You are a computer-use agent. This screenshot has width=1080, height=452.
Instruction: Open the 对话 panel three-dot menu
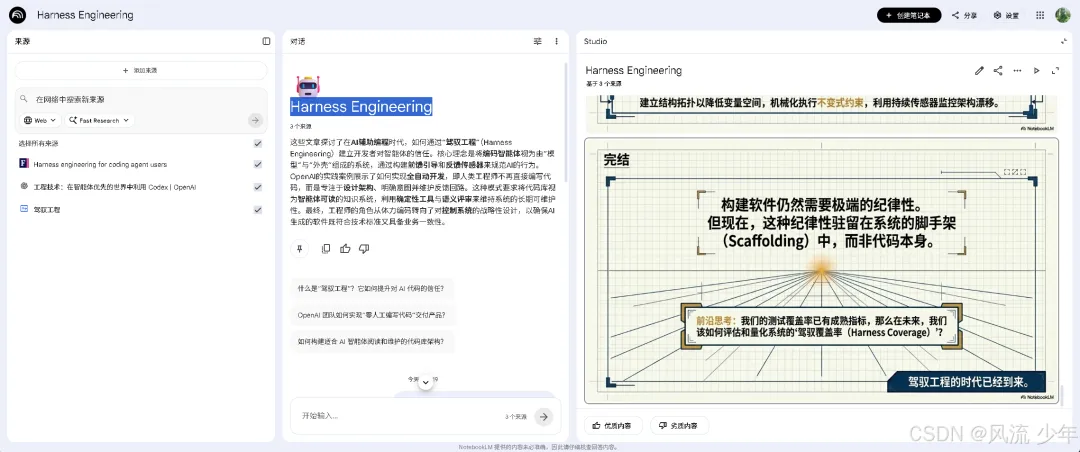click(x=557, y=41)
